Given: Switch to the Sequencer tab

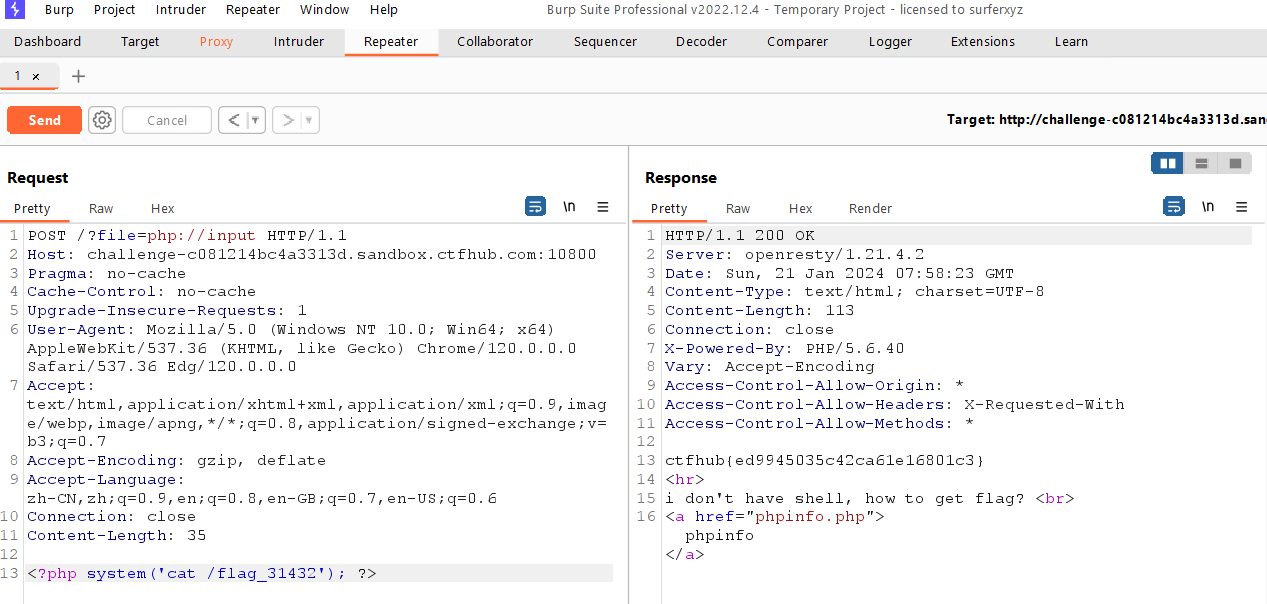Looking at the screenshot, I should [605, 41].
